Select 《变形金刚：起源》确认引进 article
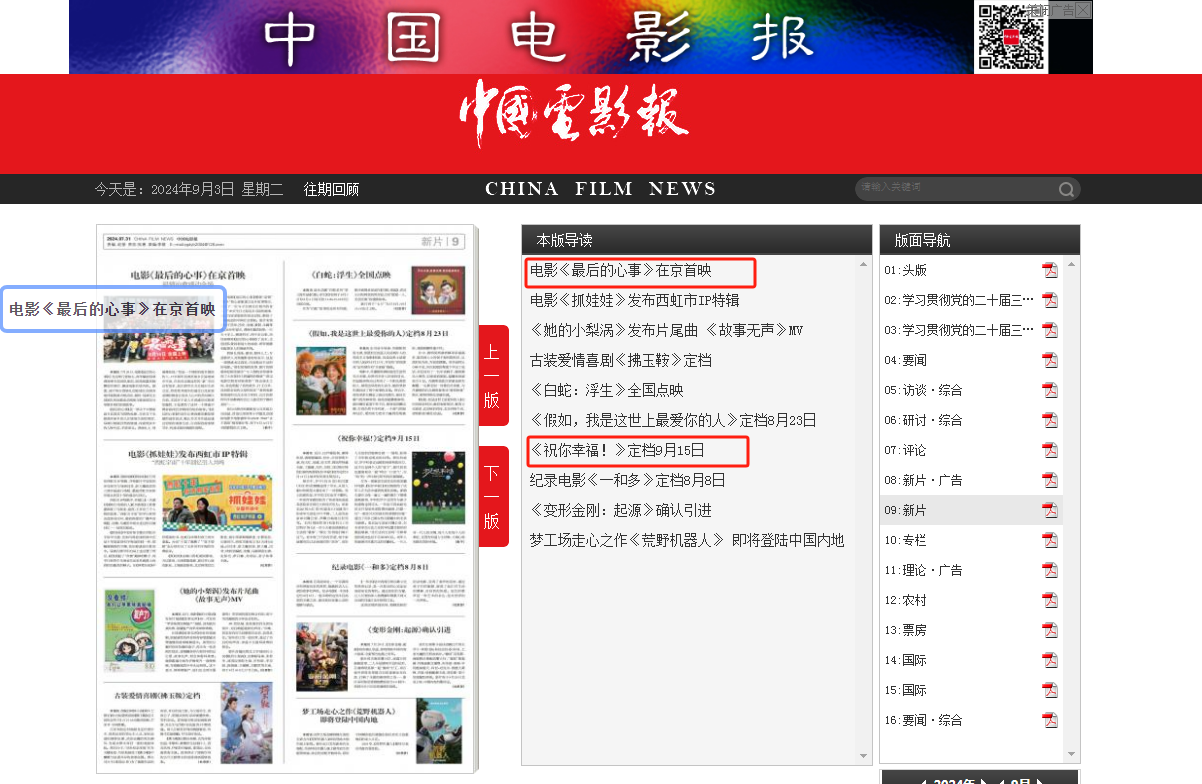Viewport: 1202px width, 784px height. pyautogui.click(x=620, y=510)
